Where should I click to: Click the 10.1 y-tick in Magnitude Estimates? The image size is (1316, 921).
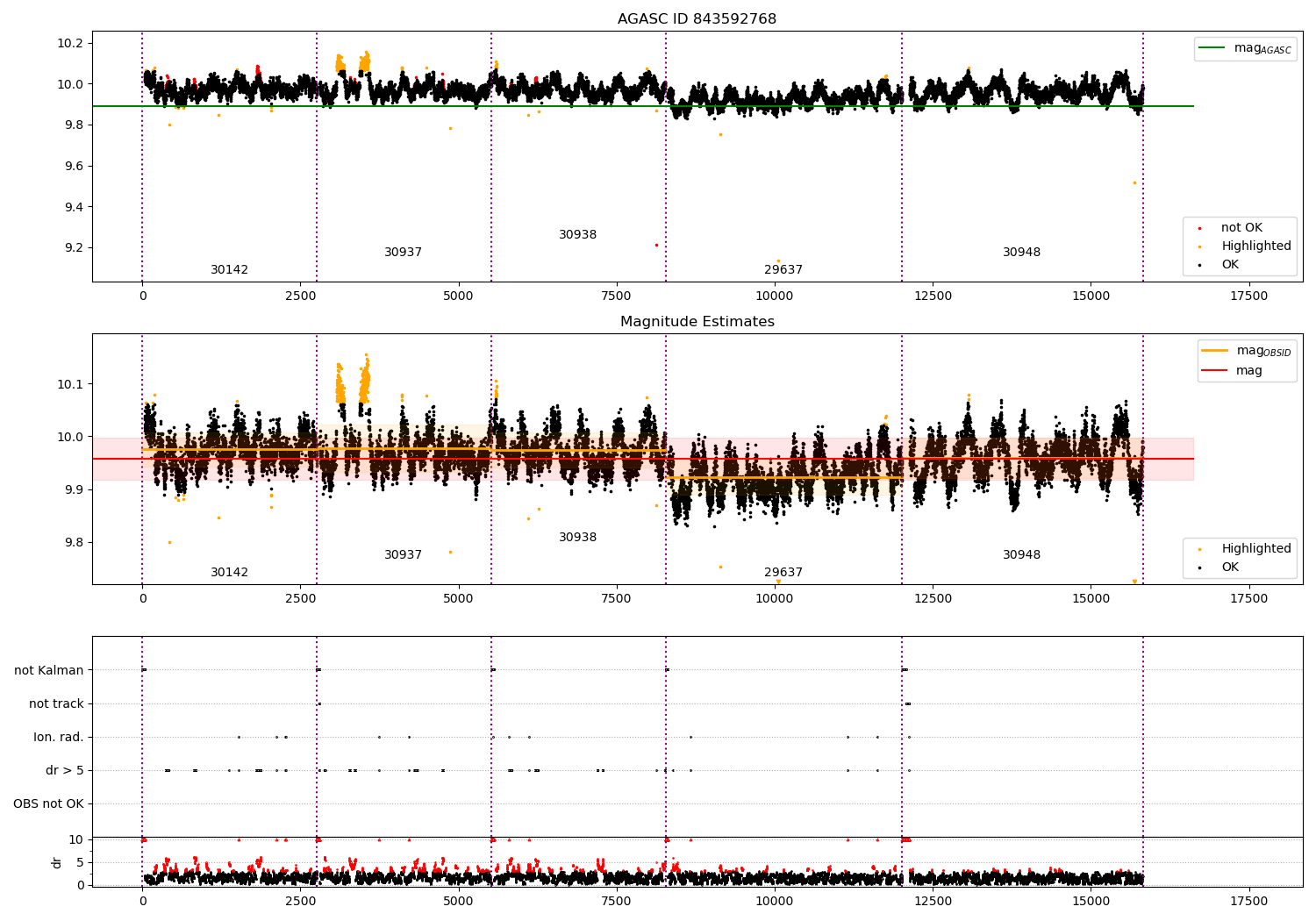click(x=70, y=384)
